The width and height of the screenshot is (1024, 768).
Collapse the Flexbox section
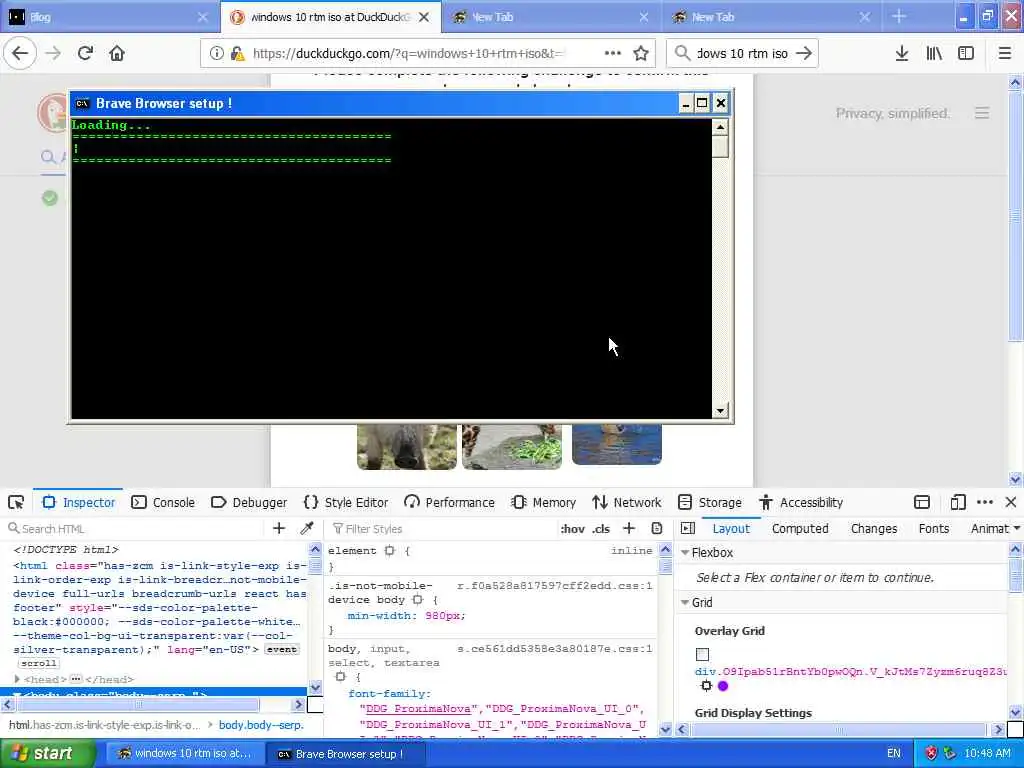(x=685, y=552)
